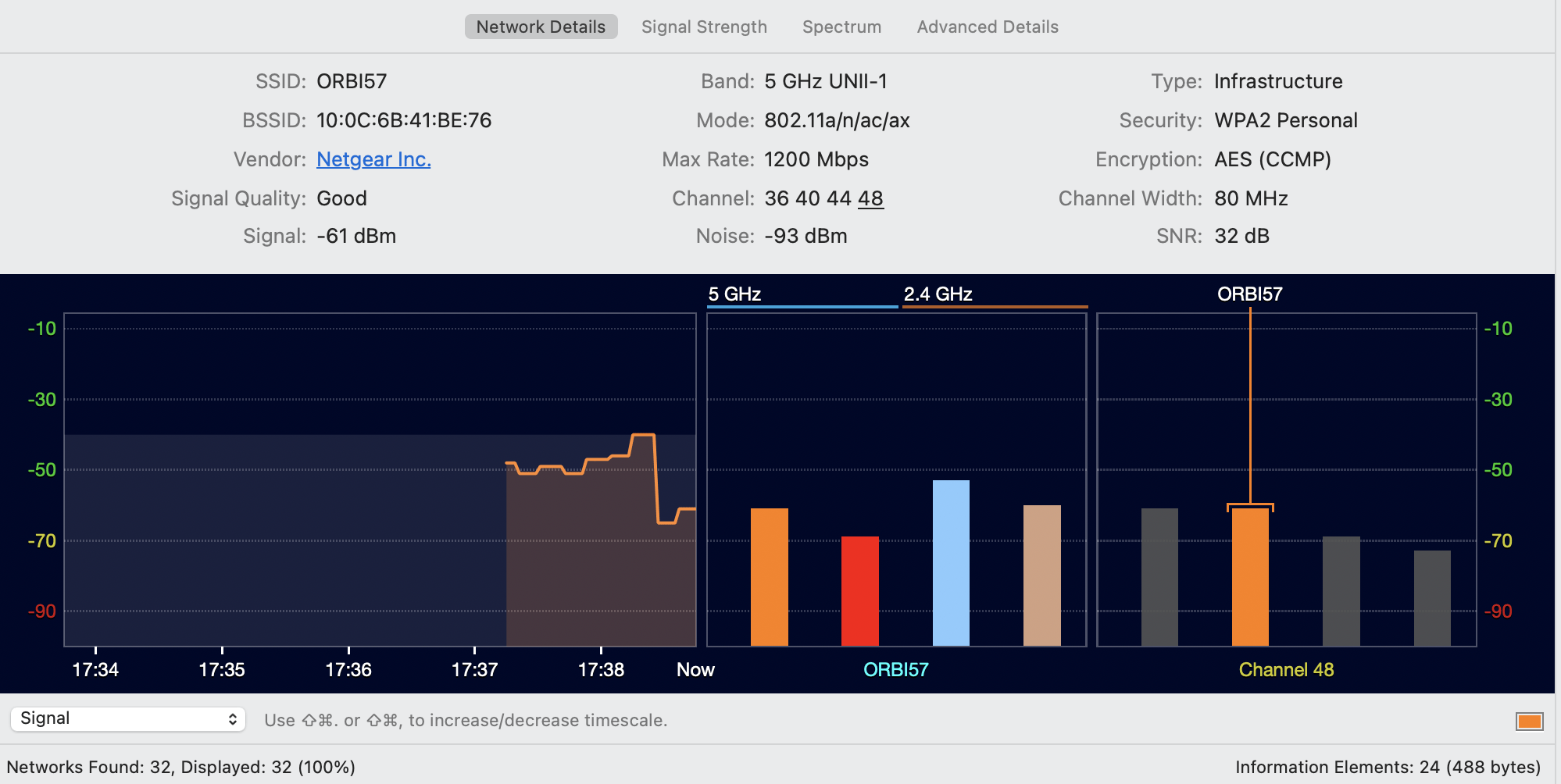
Task: Select the highlighted ORBI57 bar on Channel 48
Action: click(x=1250, y=578)
